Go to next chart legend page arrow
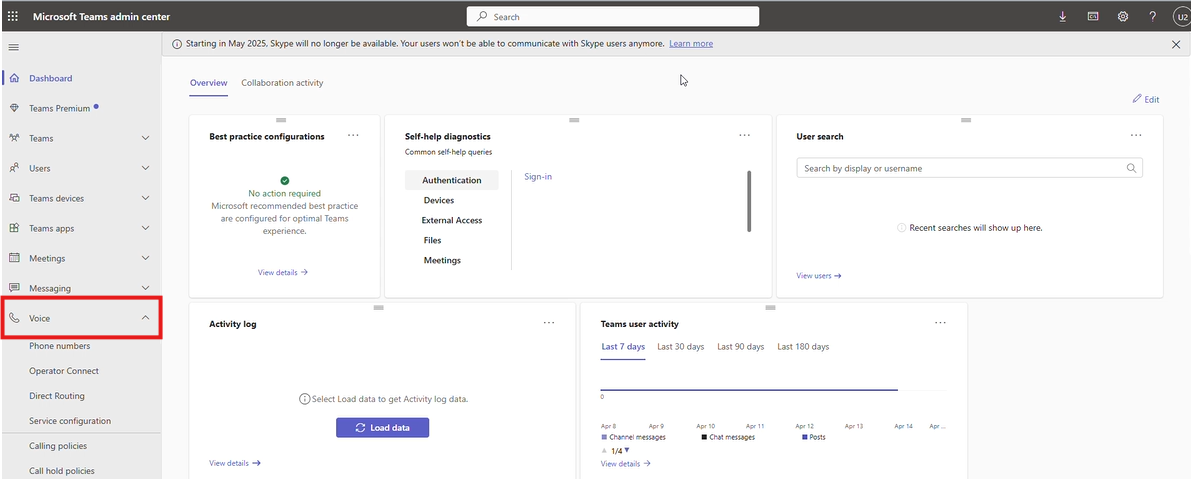The width and height of the screenshot is (1191, 479). pos(627,451)
